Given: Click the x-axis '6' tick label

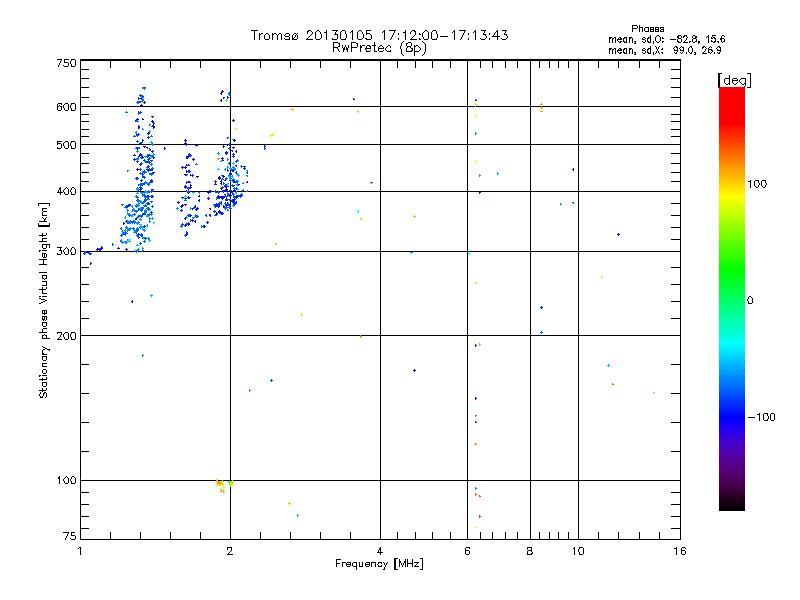Looking at the screenshot, I should click(x=467, y=551).
